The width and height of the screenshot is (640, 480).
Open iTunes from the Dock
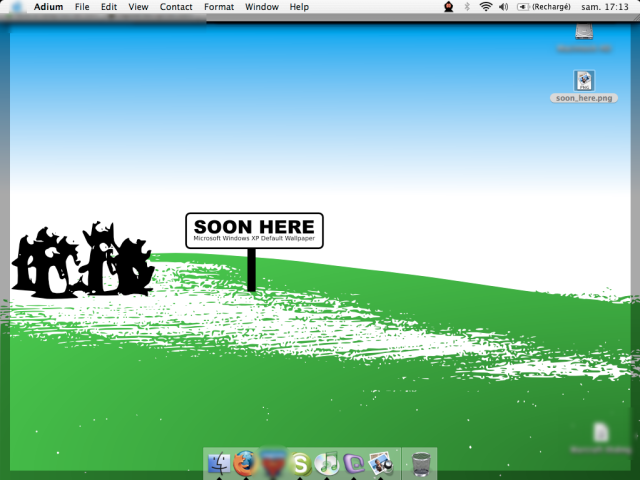pyautogui.click(x=327, y=463)
